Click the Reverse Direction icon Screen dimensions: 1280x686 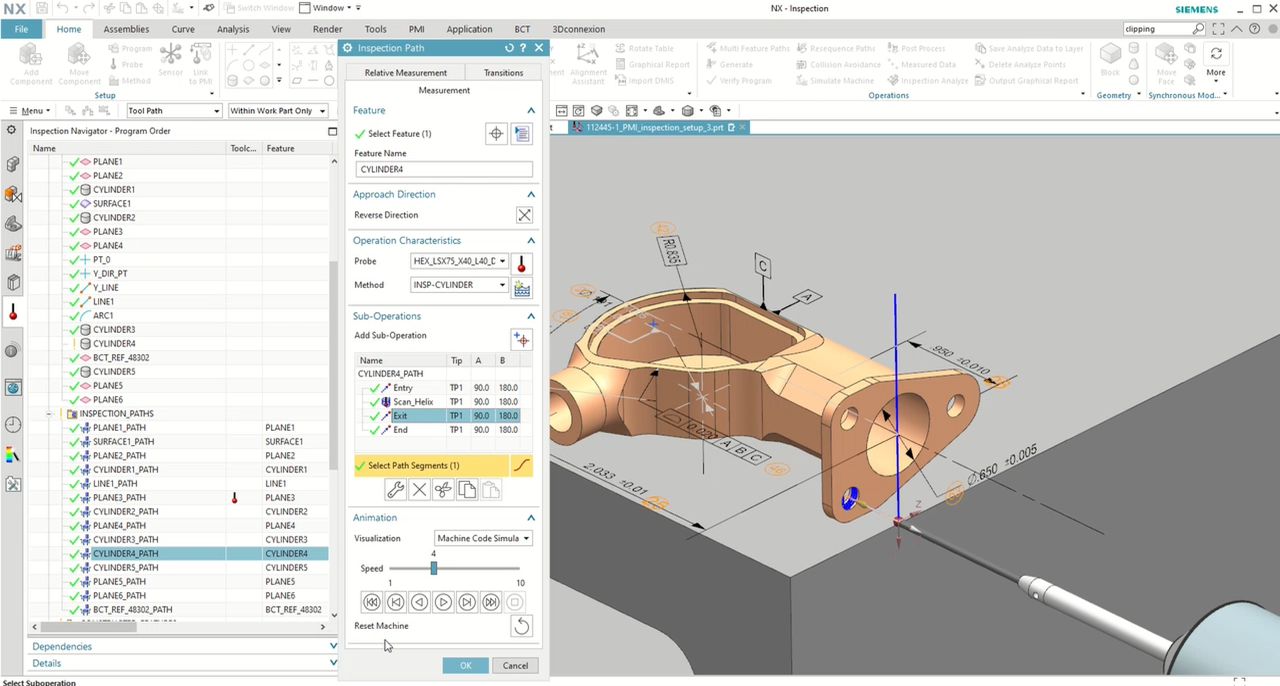(523, 215)
